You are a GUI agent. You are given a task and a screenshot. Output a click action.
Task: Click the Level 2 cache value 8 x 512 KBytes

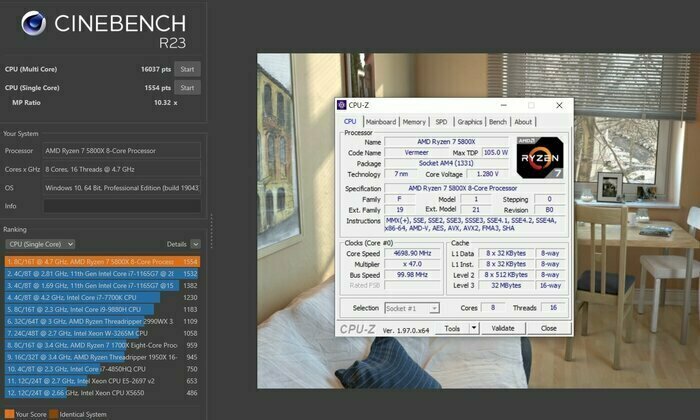pyautogui.click(x=506, y=274)
